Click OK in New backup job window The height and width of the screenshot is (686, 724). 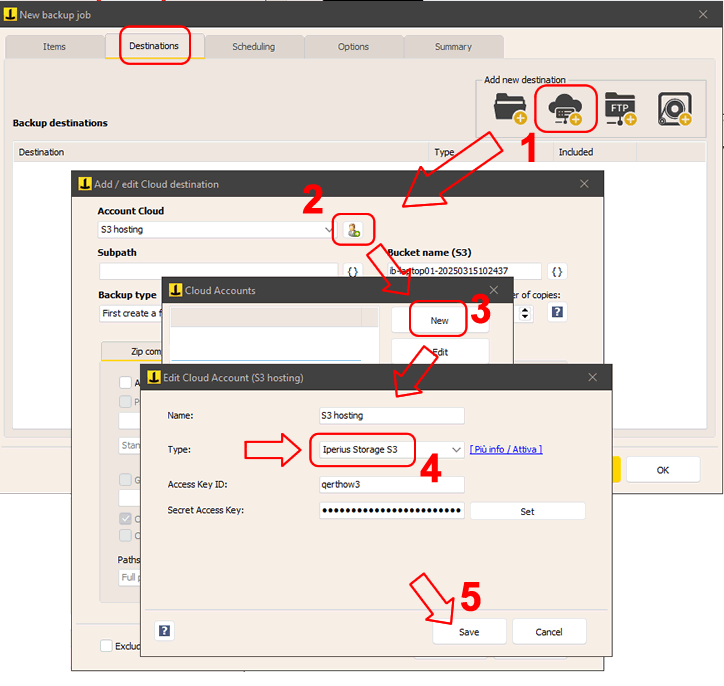click(663, 470)
